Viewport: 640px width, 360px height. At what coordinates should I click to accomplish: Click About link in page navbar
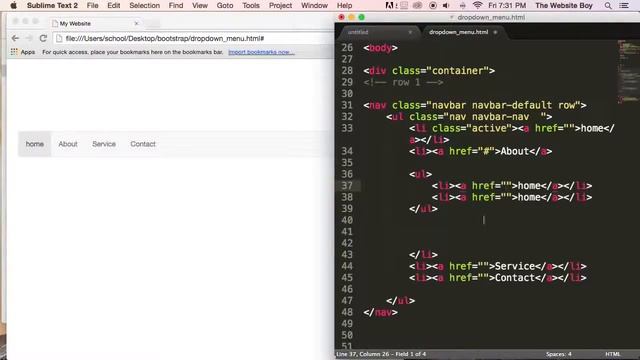point(68,144)
